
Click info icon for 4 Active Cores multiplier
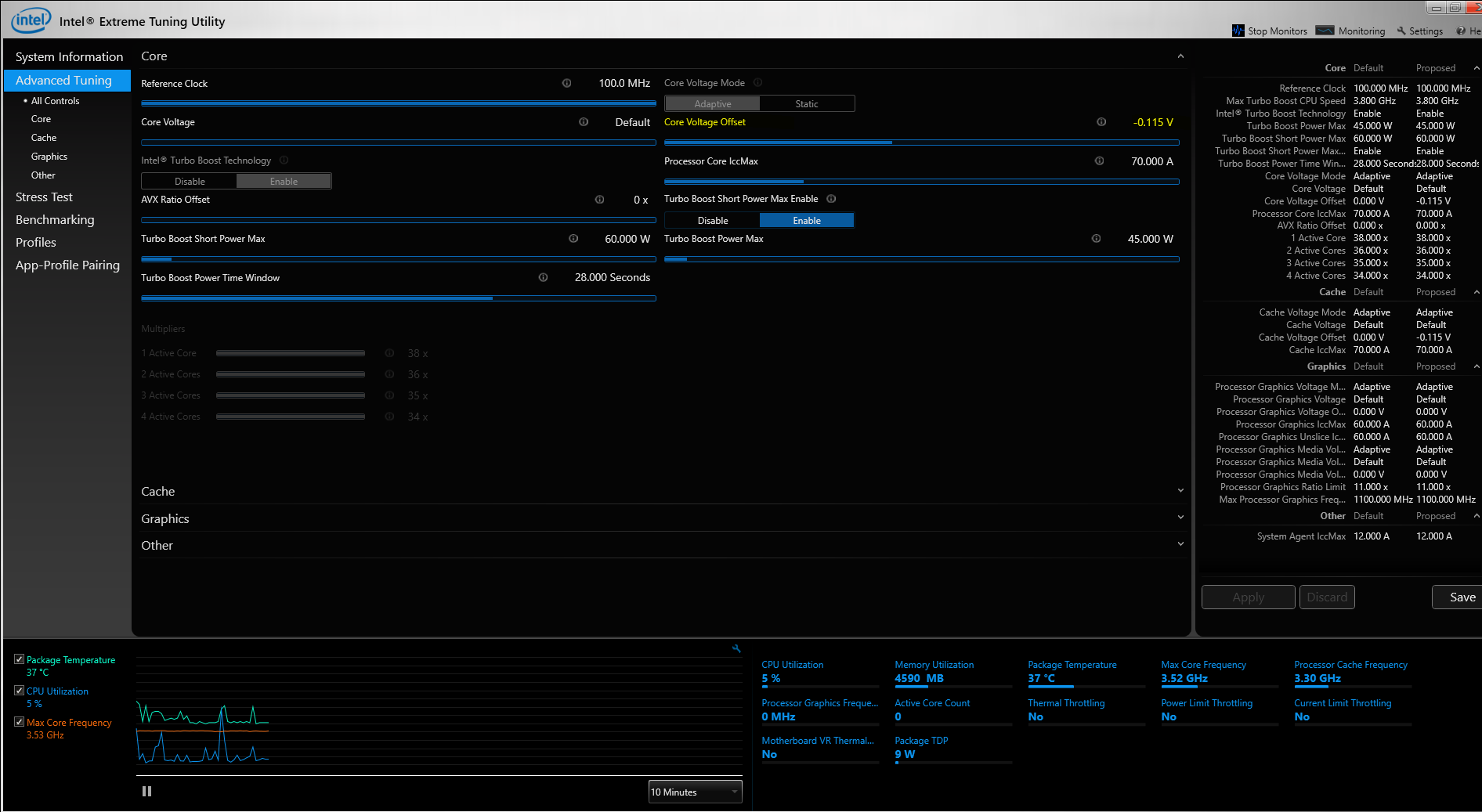pos(389,417)
